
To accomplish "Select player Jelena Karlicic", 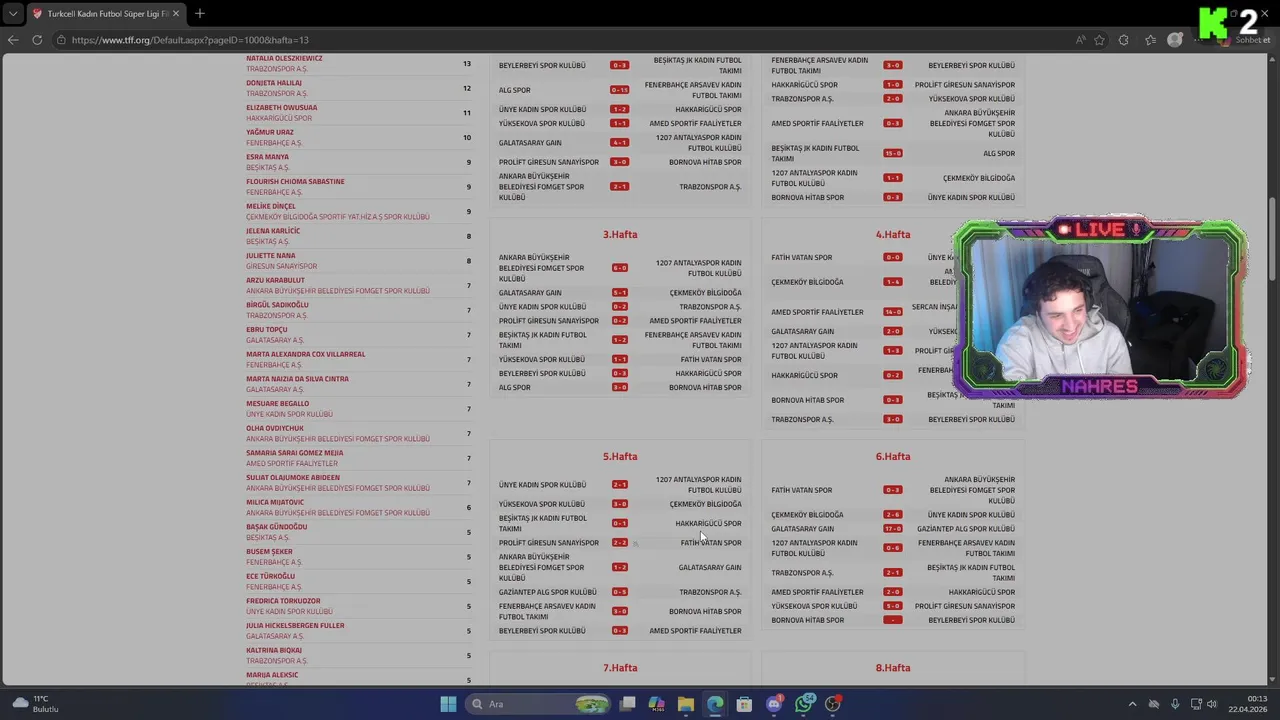I will tap(273, 231).
